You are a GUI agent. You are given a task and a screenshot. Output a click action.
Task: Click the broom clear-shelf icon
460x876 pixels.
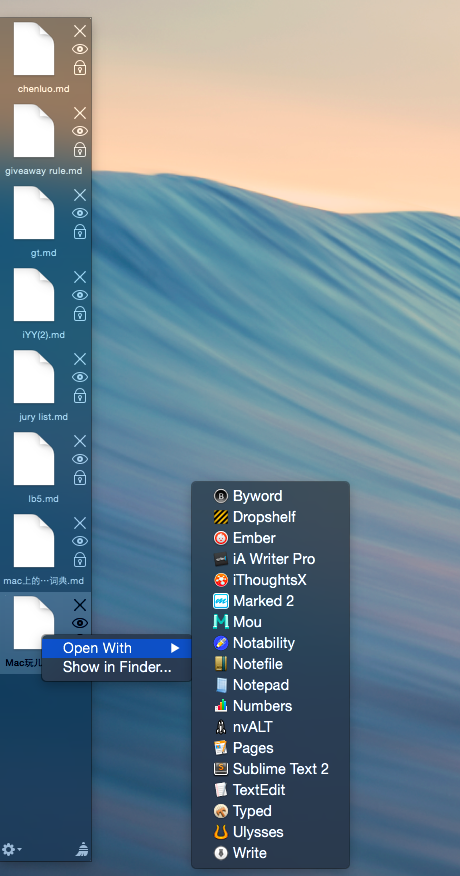click(x=82, y=850)
